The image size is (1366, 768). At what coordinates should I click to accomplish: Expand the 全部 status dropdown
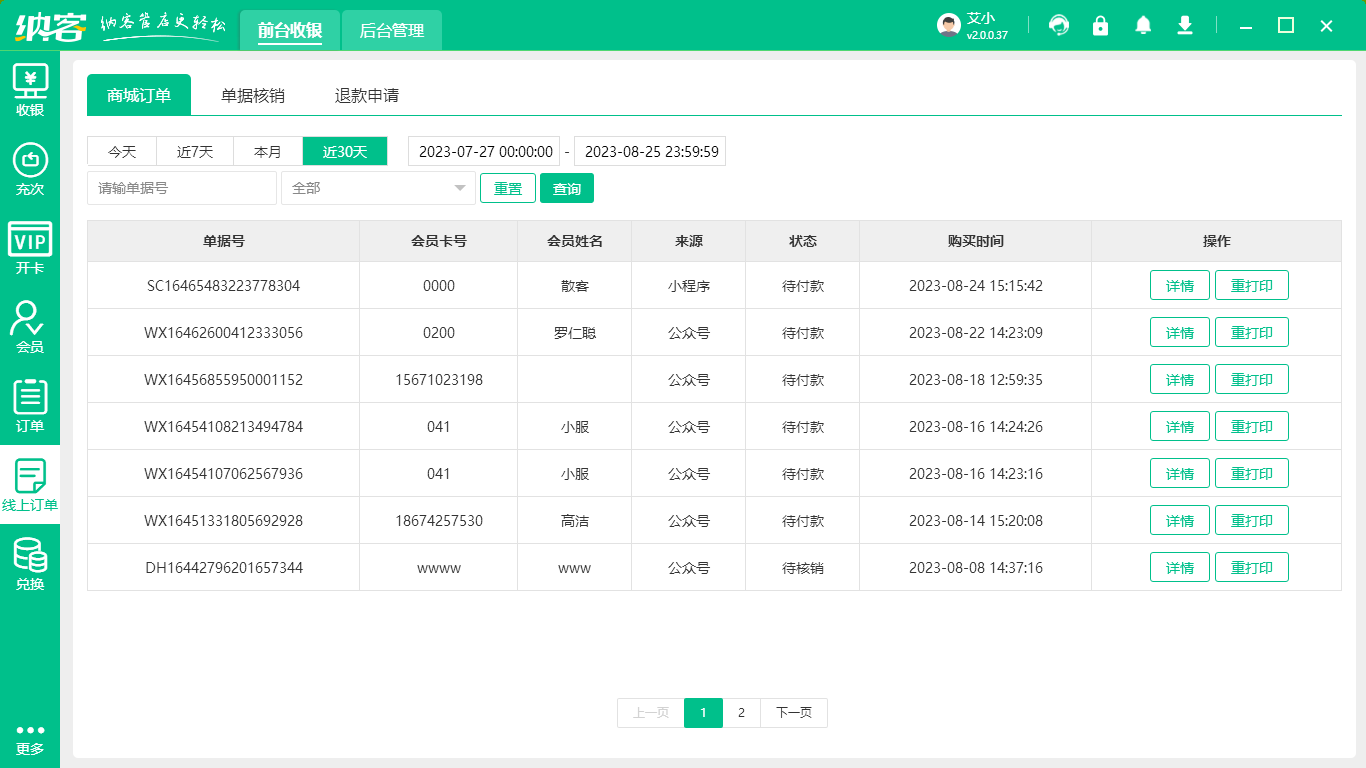coord(378,188)
